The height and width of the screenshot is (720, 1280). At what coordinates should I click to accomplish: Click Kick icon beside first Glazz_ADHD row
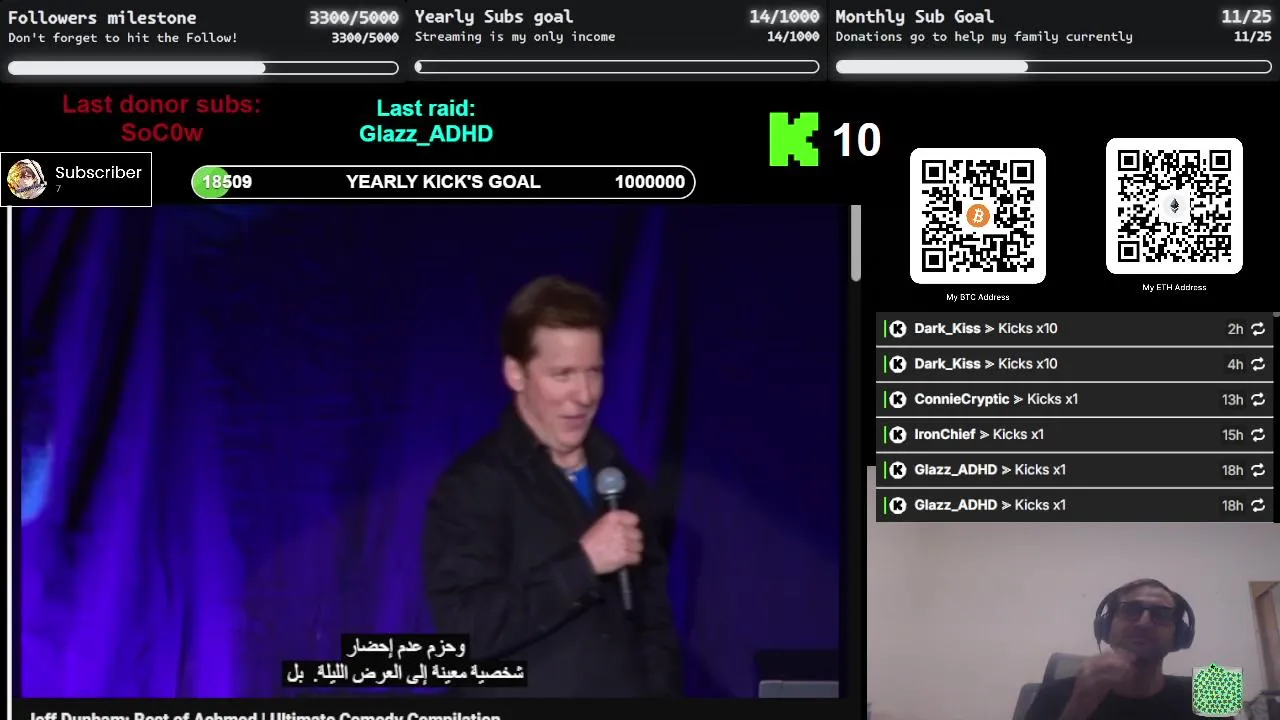click(898, 470)
